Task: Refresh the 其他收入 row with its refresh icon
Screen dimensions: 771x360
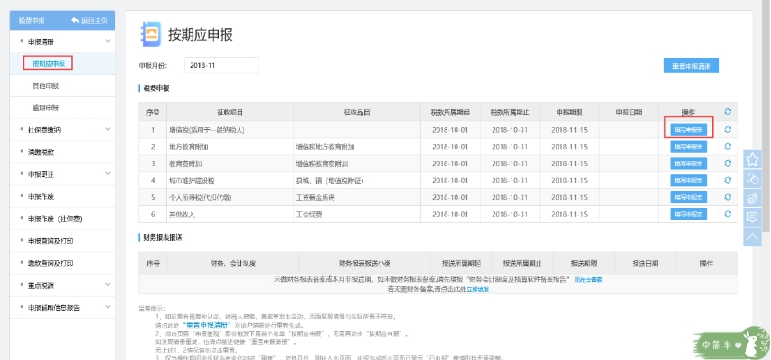Action: pyautogui.click(x=728, y=214)
